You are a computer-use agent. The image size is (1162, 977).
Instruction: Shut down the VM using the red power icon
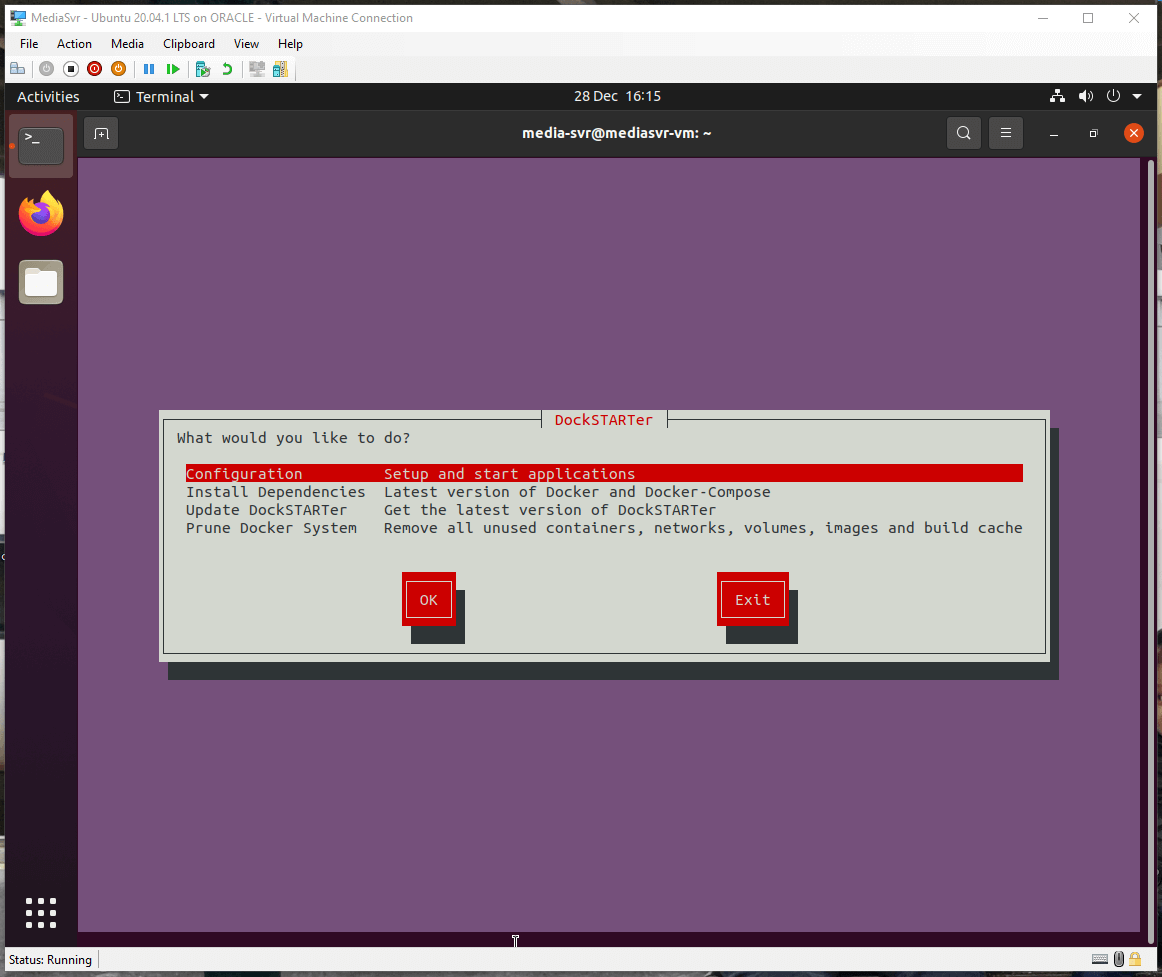[x=94, y=69]
